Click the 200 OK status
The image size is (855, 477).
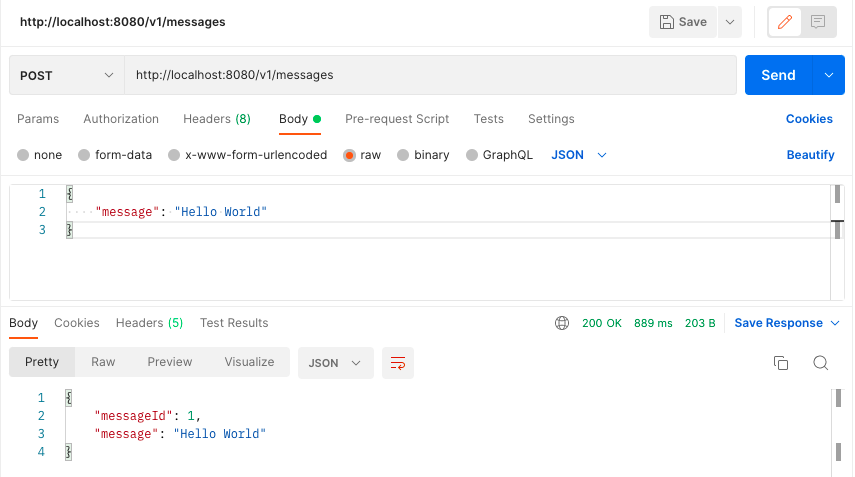pyautogui.click(x=601, y=323)
